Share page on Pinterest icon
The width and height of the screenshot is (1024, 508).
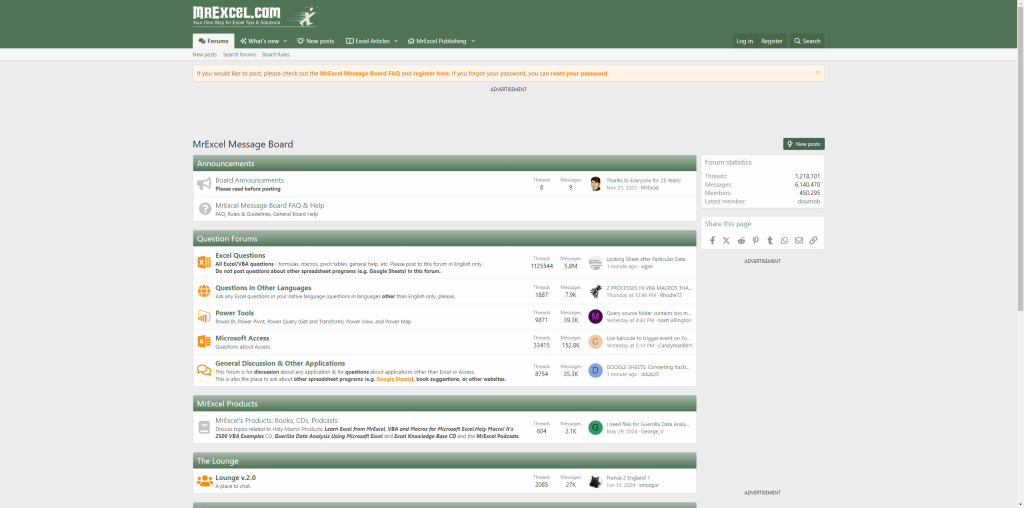coord(755,240)
